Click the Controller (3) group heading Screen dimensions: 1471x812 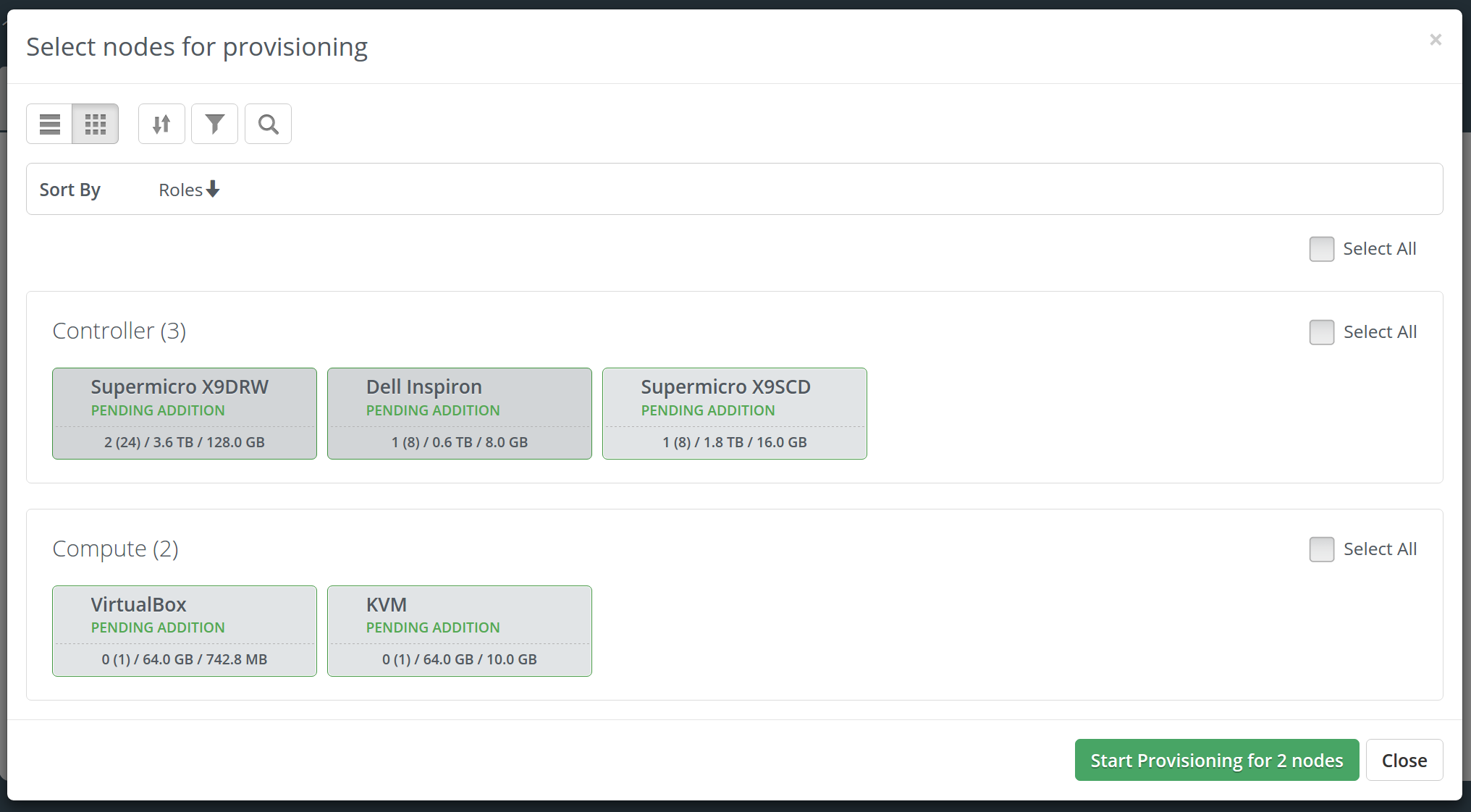tap(119, 331)
